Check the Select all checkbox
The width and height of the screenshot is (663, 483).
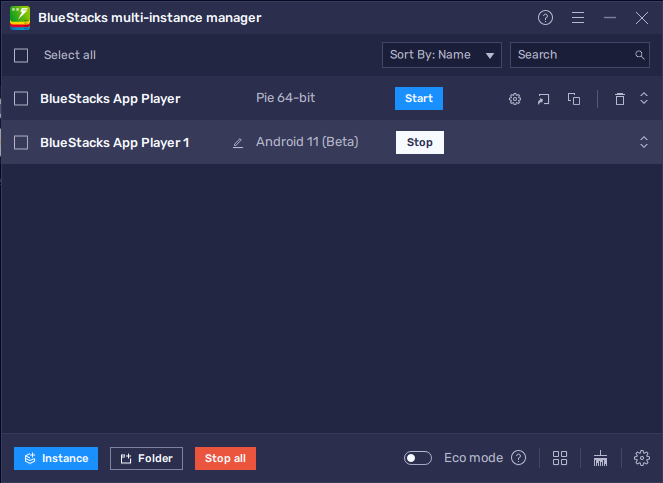click(x=21, y=55)
